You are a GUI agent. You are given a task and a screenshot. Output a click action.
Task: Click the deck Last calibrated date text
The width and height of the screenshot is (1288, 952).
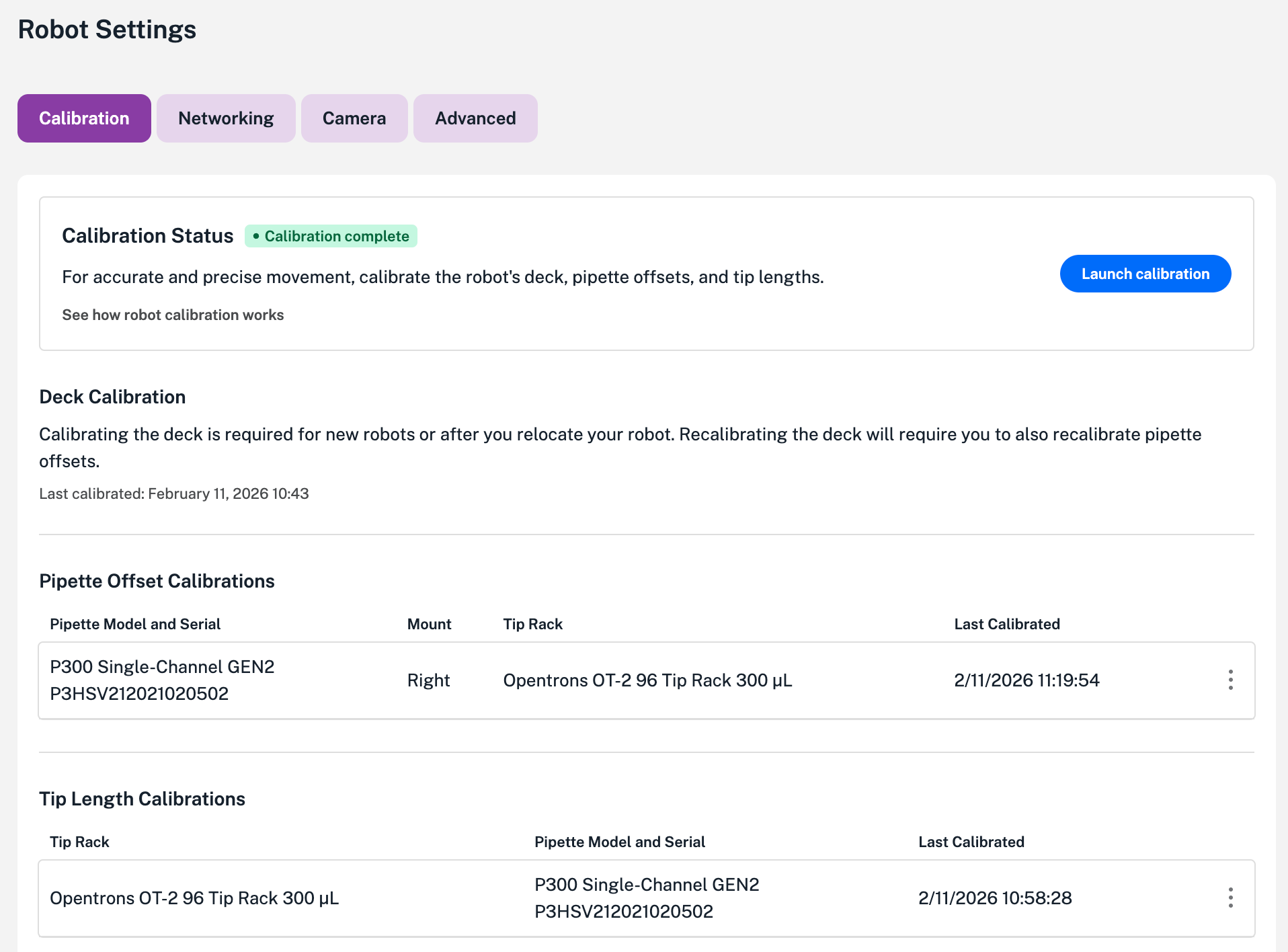(174, 493)
